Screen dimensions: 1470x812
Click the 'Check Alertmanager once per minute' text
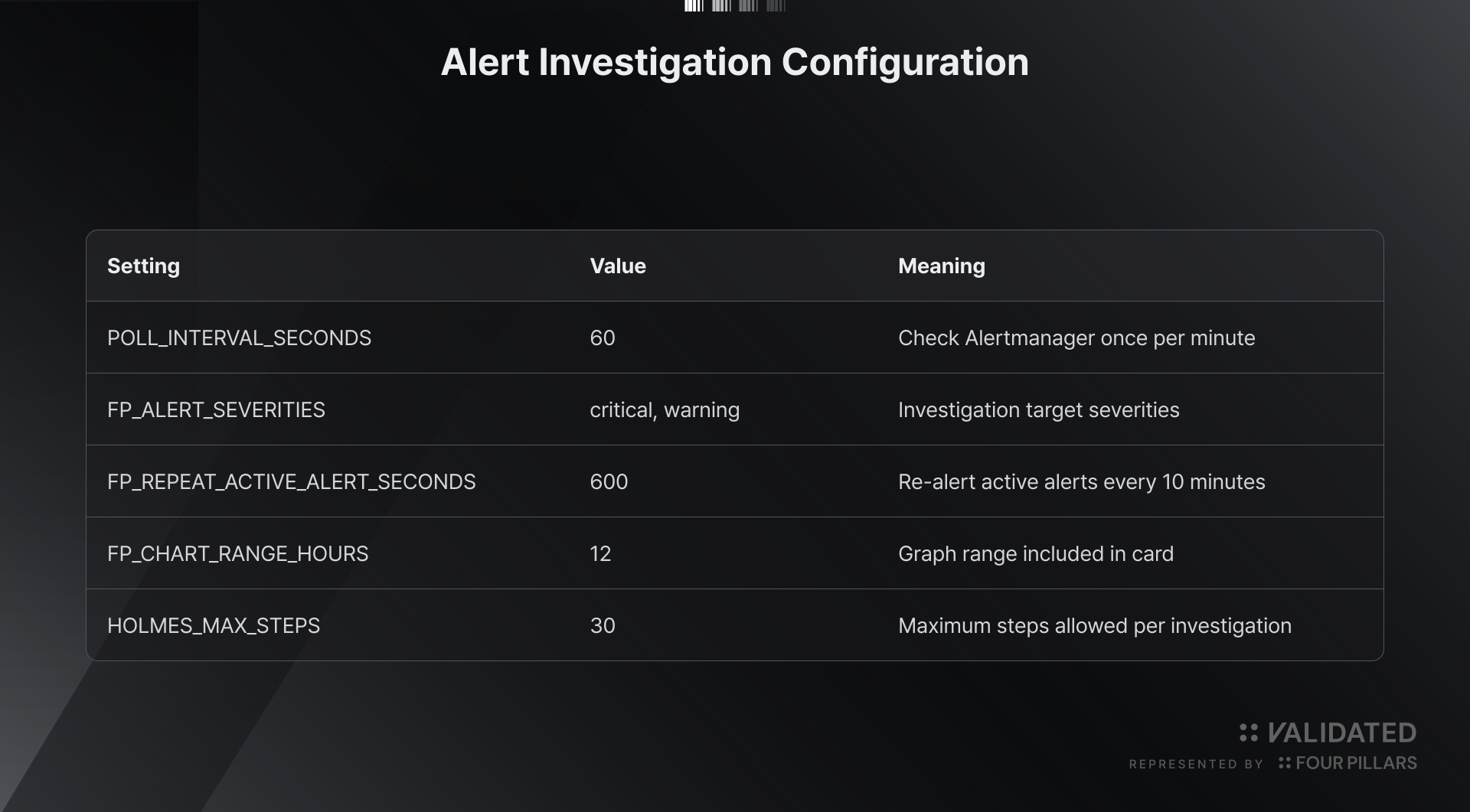[1076, 338]
